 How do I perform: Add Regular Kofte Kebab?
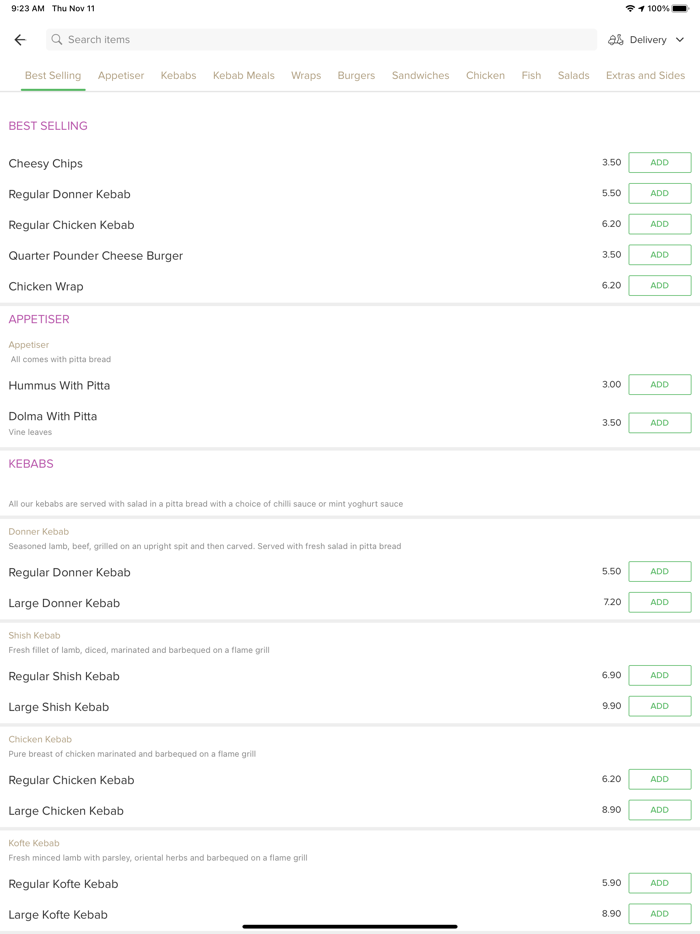tap(659, 884)
